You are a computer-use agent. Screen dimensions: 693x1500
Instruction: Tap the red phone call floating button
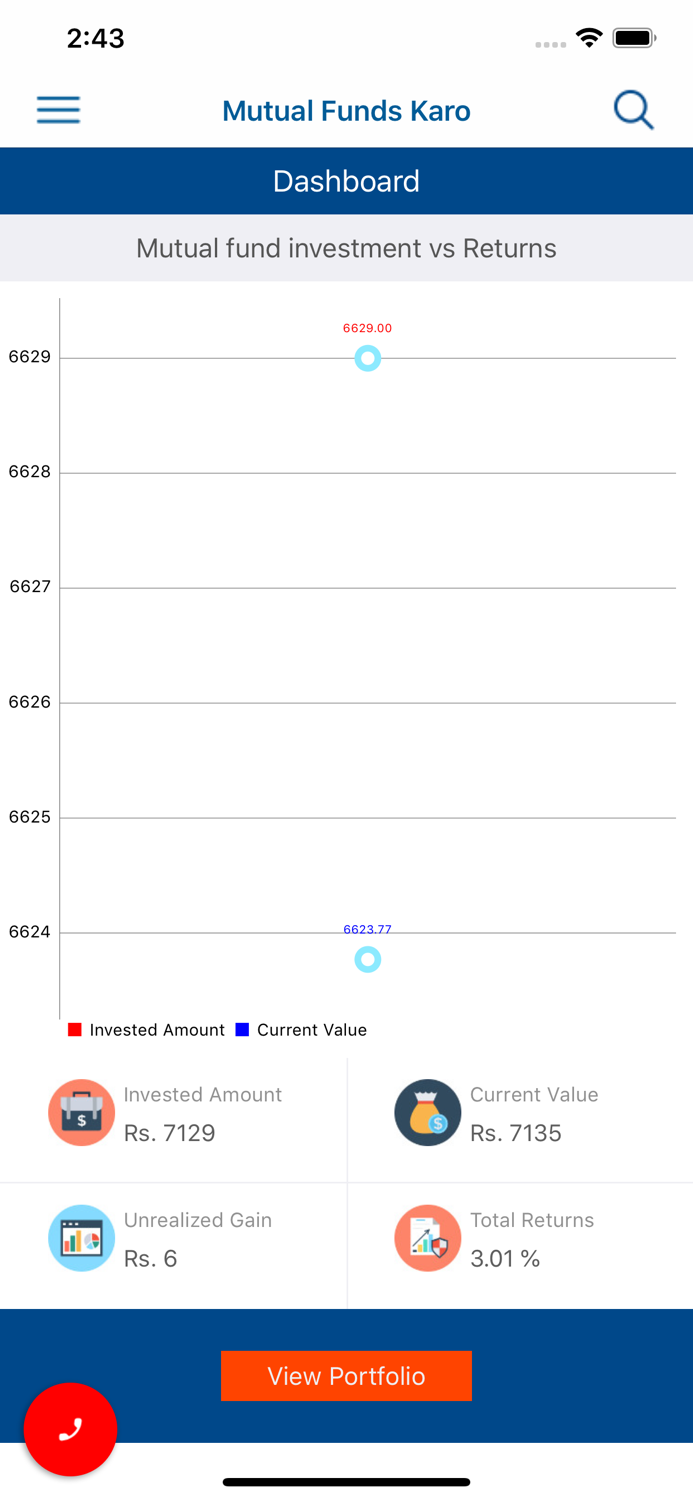click(70, 1430)
